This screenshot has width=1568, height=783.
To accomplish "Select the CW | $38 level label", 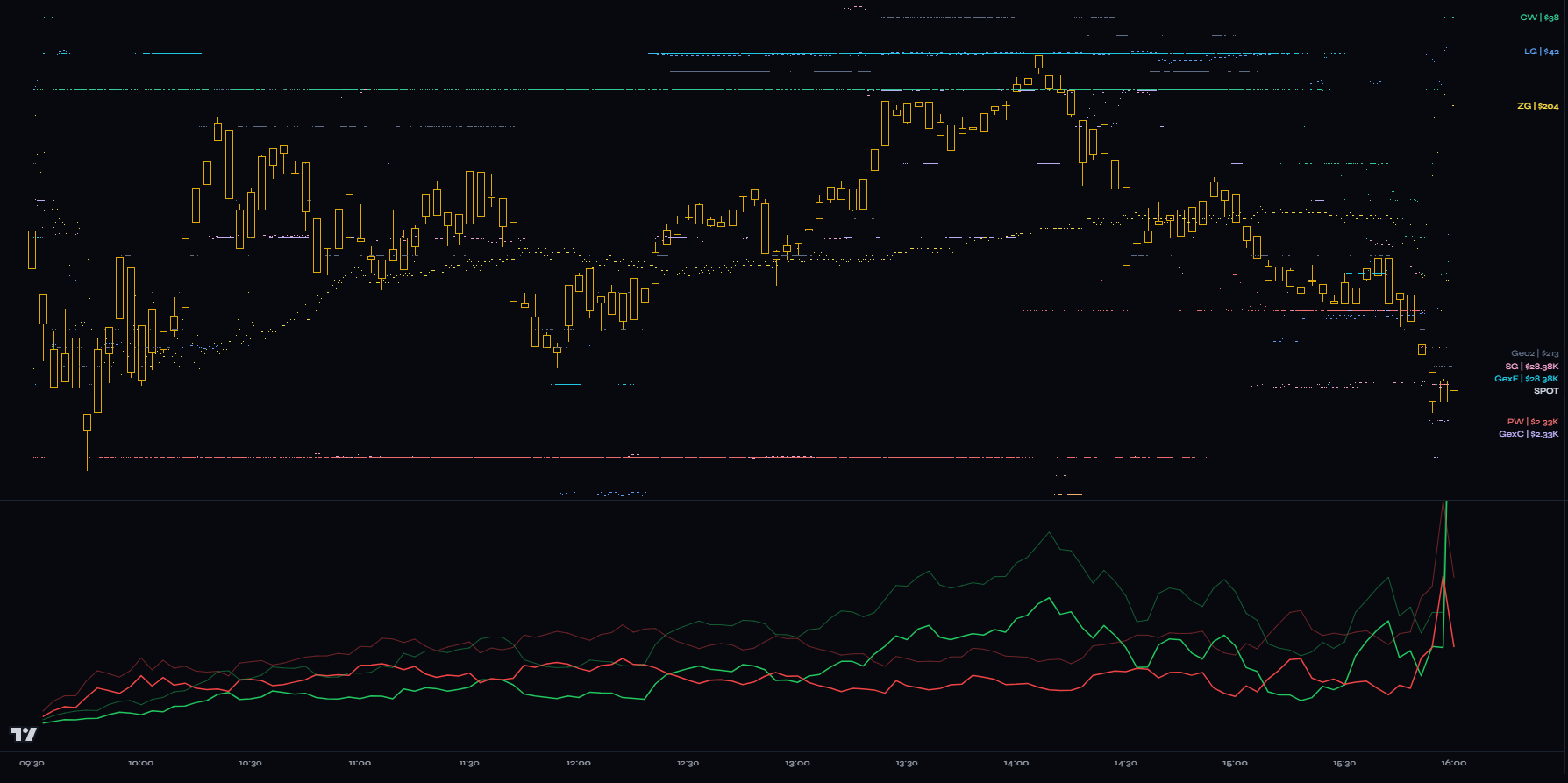I will 1539,18.
